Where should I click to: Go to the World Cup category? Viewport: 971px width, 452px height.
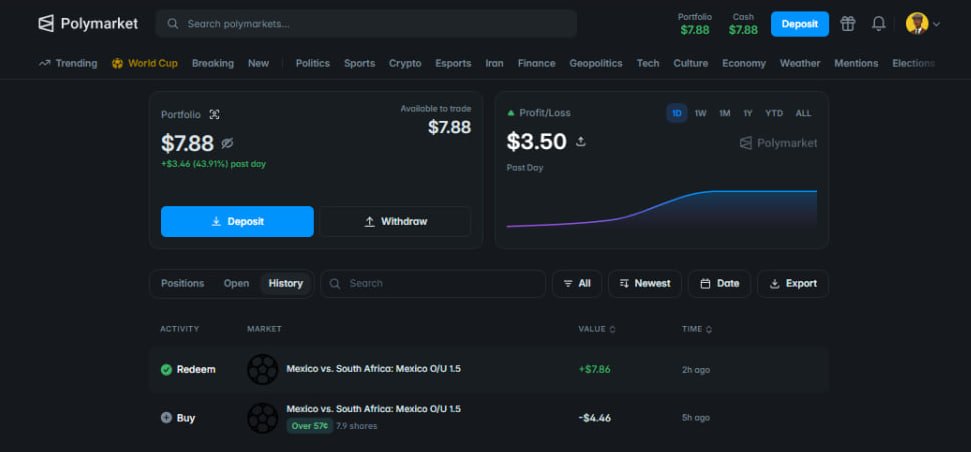(145, 63)
